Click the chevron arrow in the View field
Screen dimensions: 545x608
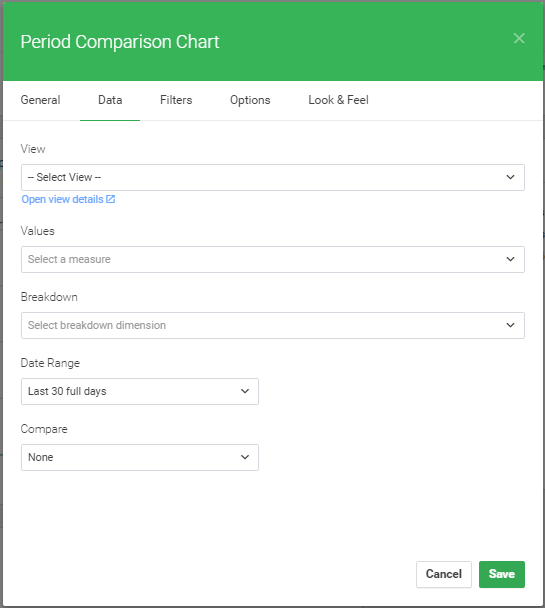click(x=511, y=177)
